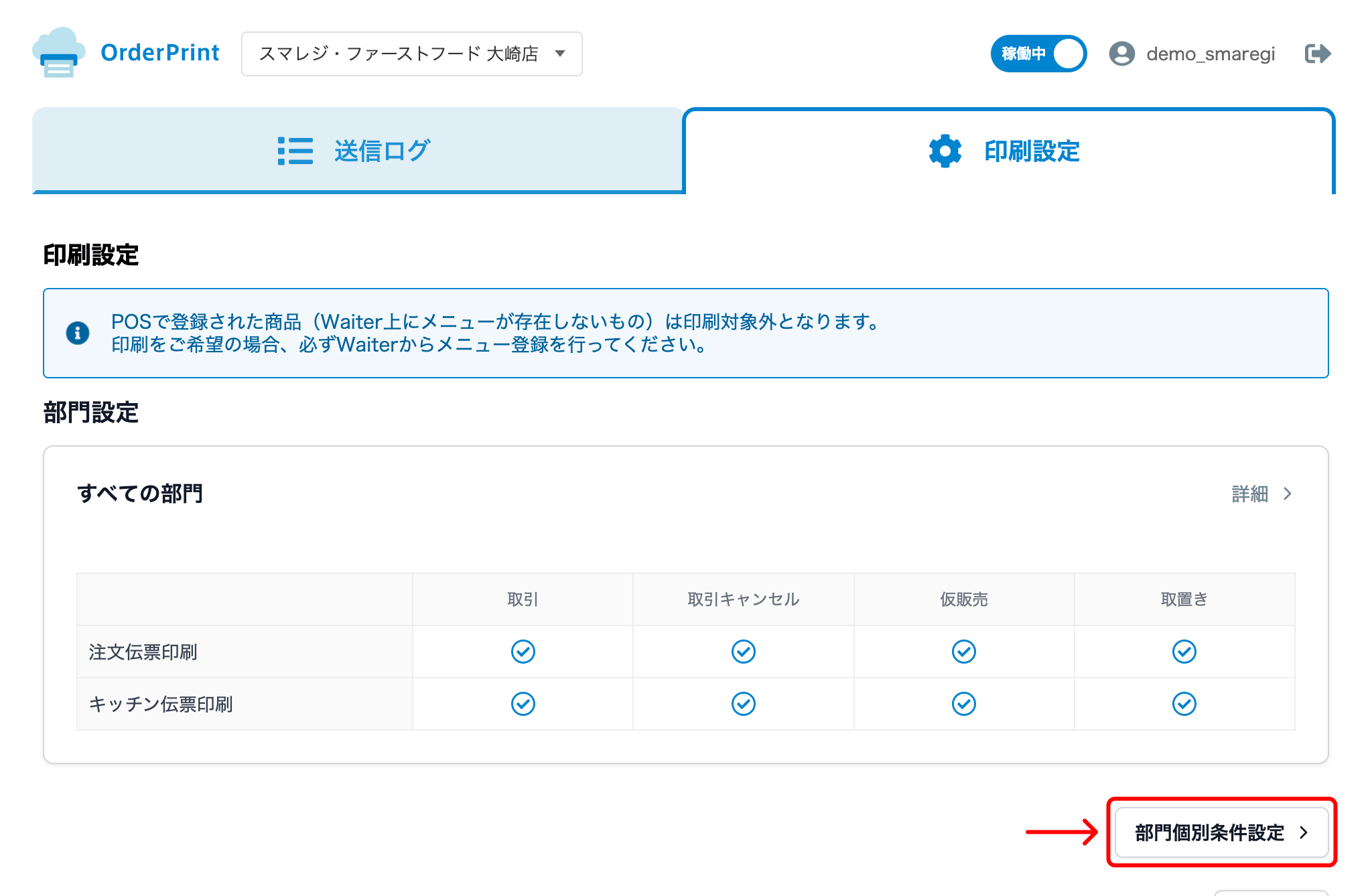Disable 注文伝票印刷 for 仮販売
1372x896 pixels.
point(964,651)
